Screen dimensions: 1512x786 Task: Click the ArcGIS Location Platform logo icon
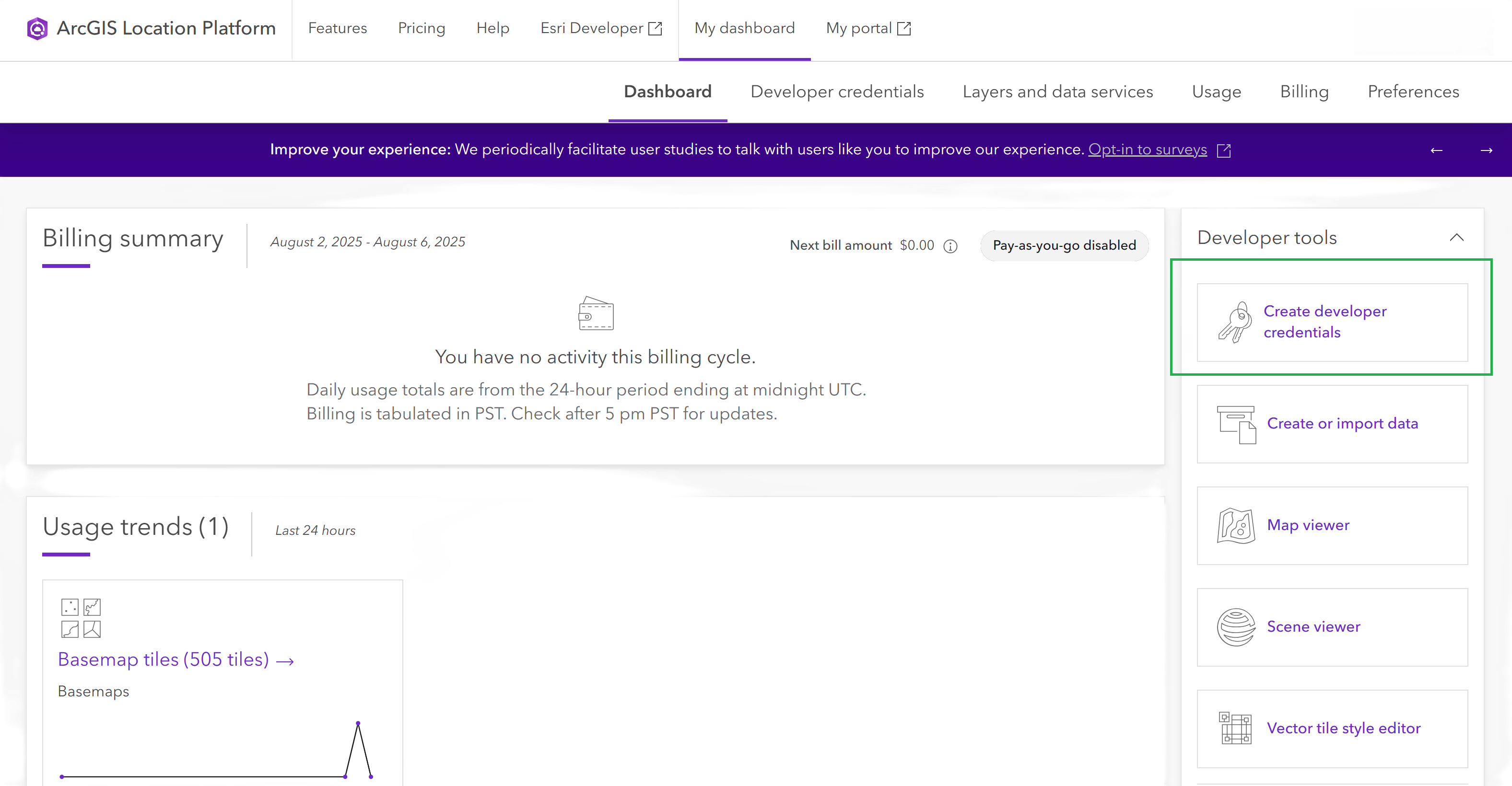click(x=37, y=28)
